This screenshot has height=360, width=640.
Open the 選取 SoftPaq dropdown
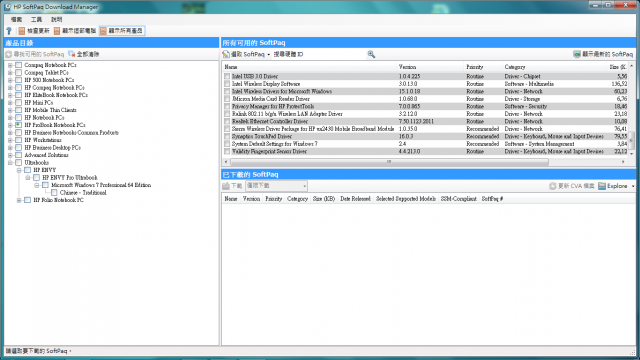click(246, 54)
